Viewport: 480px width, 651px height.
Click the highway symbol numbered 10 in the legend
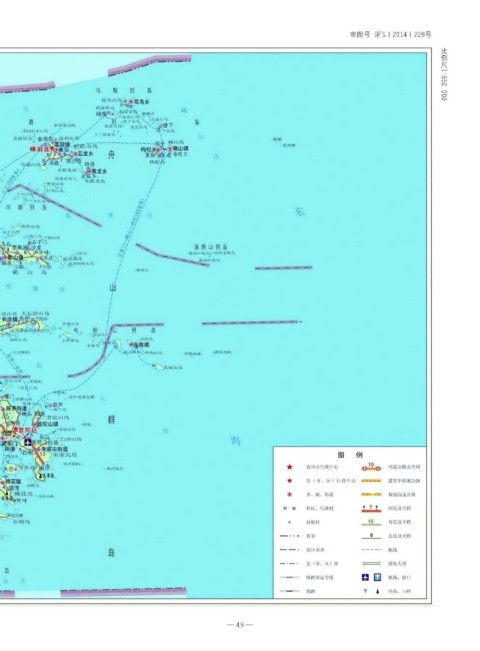coord(371,467)
